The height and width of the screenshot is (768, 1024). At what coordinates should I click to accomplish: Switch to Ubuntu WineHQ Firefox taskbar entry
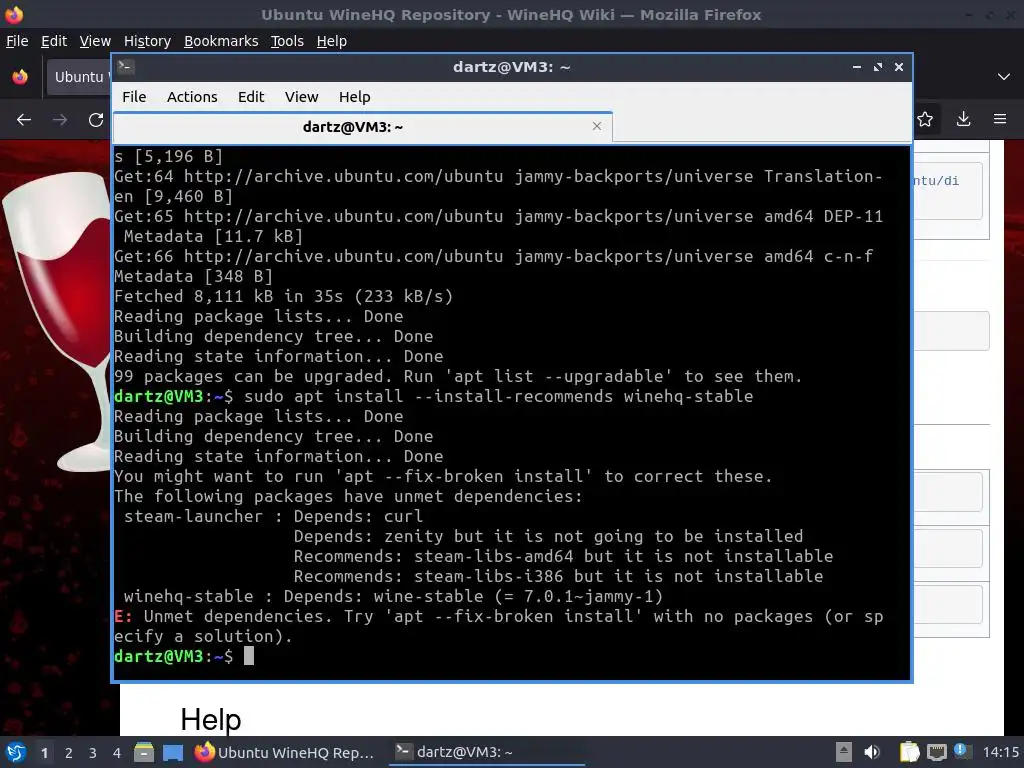tap(285, 752)
